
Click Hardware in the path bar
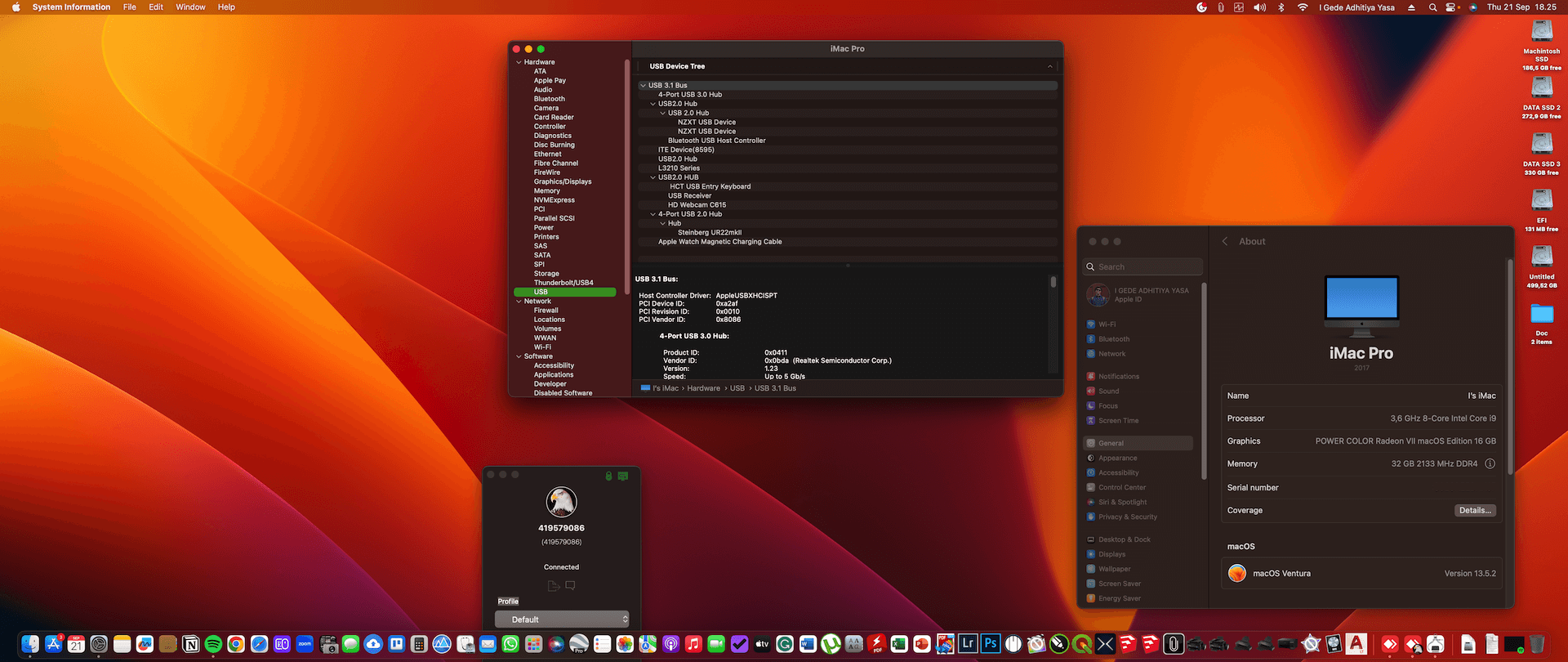(x=703, y=388)
